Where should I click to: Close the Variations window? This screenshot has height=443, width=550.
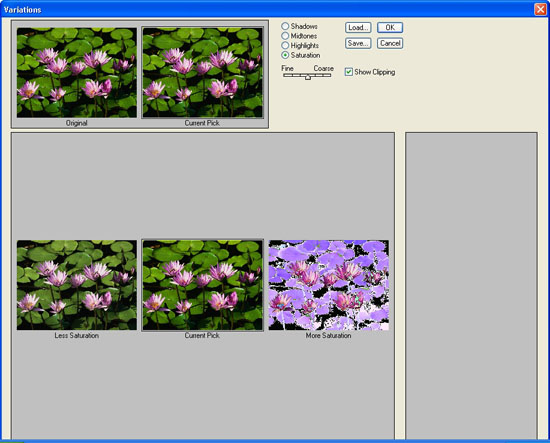[540, 9]
